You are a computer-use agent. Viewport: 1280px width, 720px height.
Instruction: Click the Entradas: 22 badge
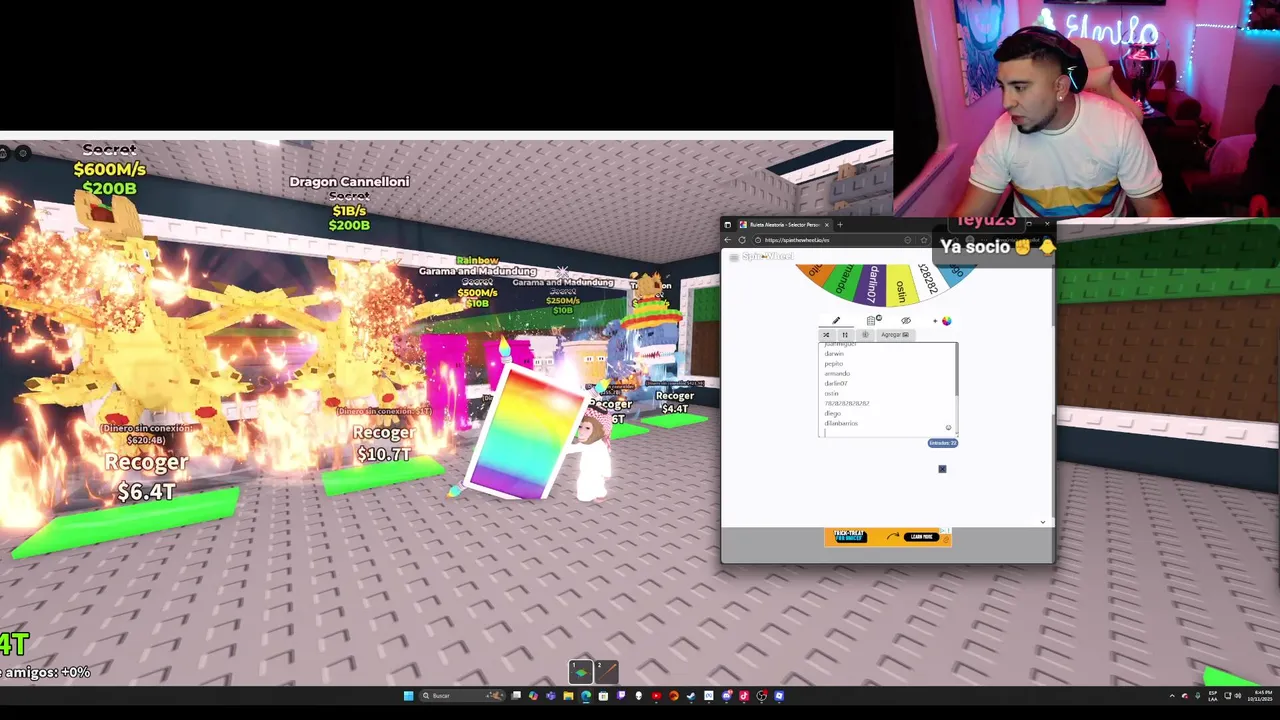[942, 443]
